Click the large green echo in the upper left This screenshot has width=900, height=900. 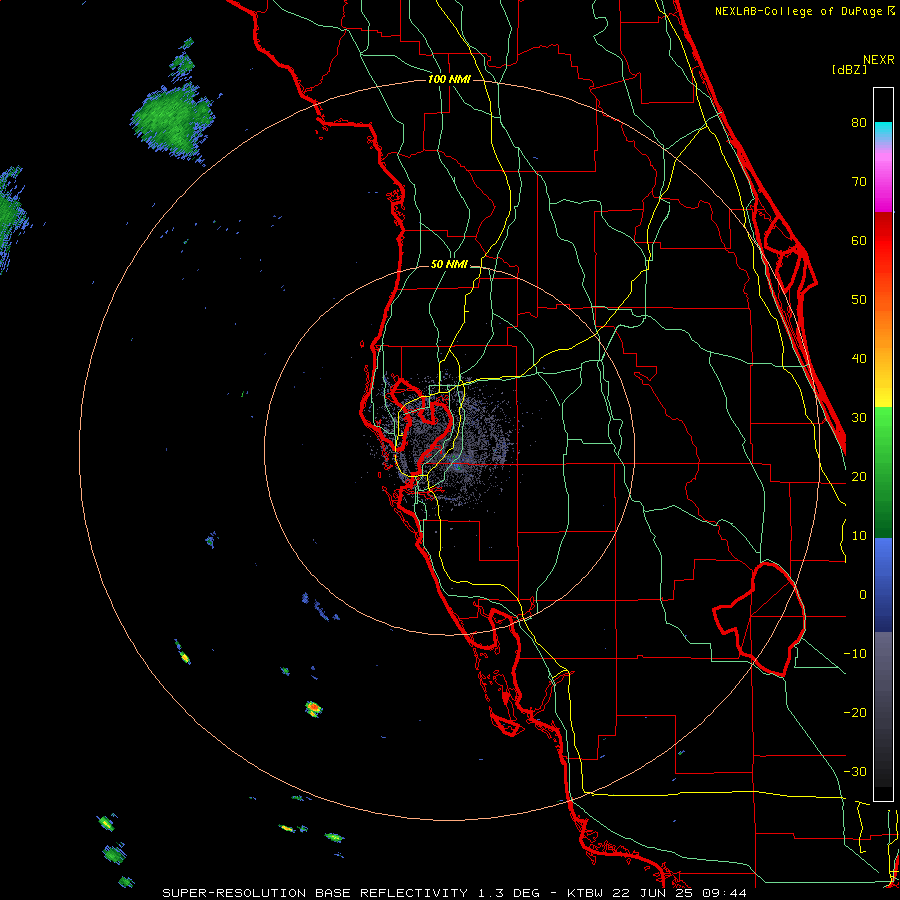pyautogui.click(x=172, y=121)
